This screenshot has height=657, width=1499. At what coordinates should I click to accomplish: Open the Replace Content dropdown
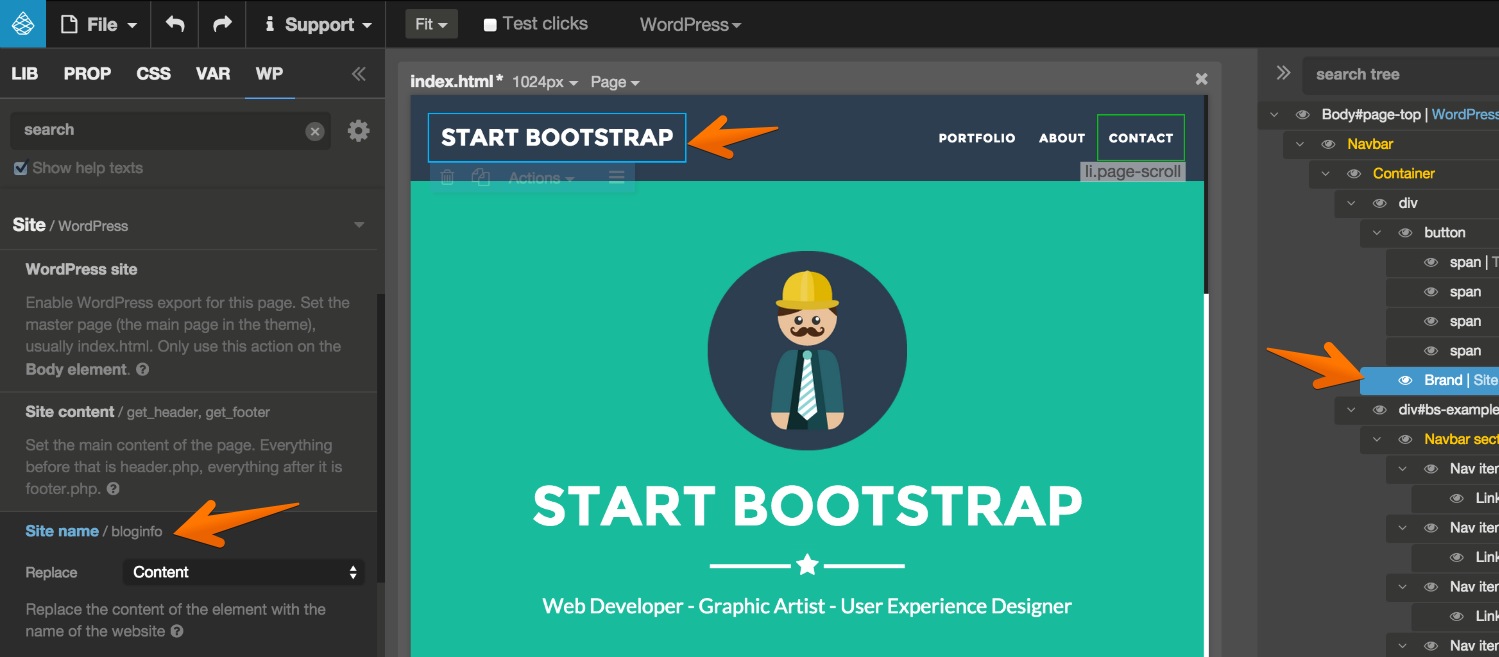[244, 572]
